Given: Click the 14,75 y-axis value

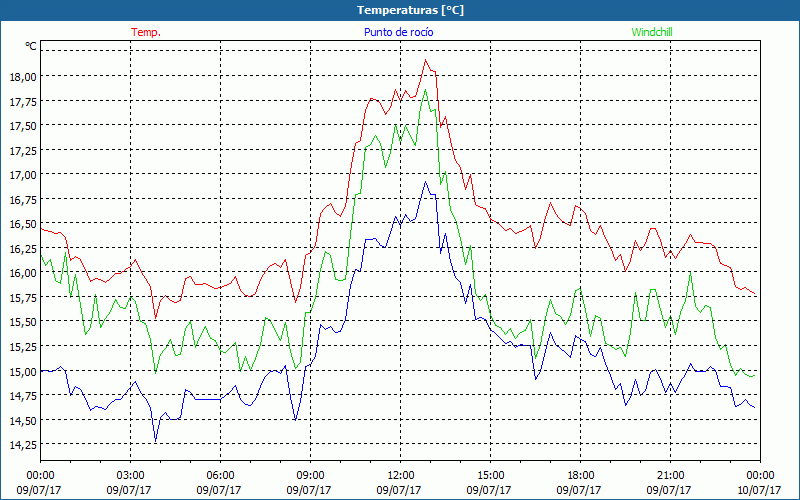Looking at the screenshot, I should click(x=23, y=396).
